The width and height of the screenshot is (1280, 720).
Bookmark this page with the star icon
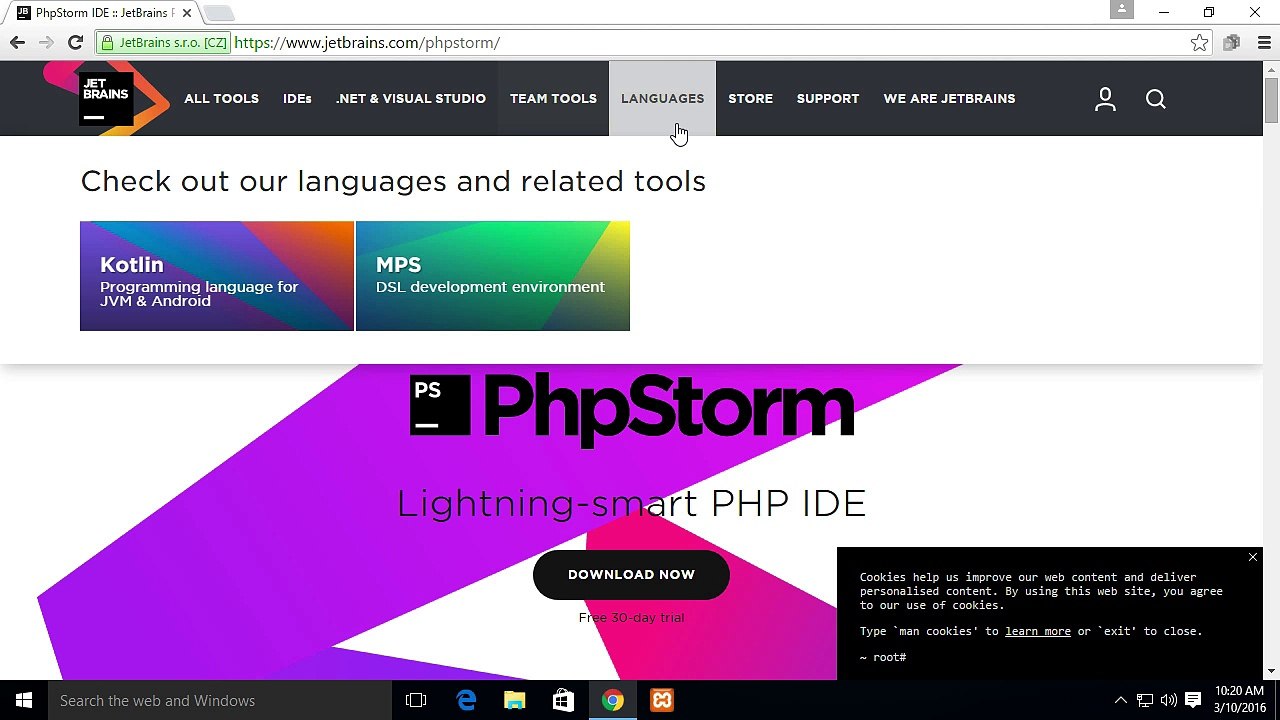pyautogui.click(x=1199, y=42)
